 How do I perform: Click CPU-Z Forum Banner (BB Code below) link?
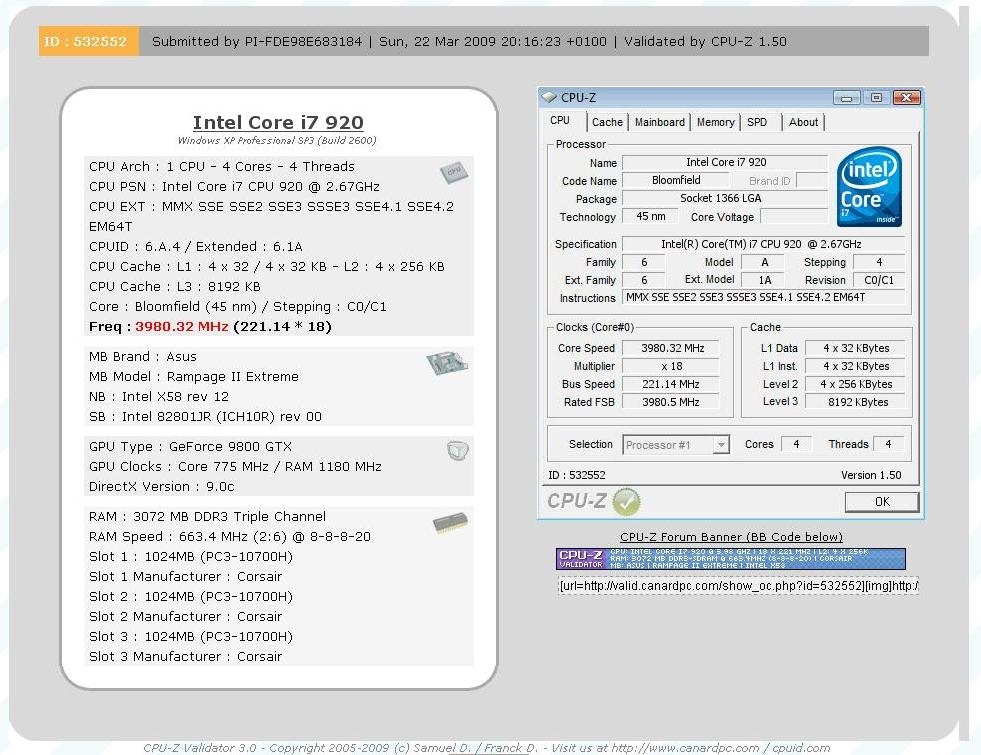731,537
